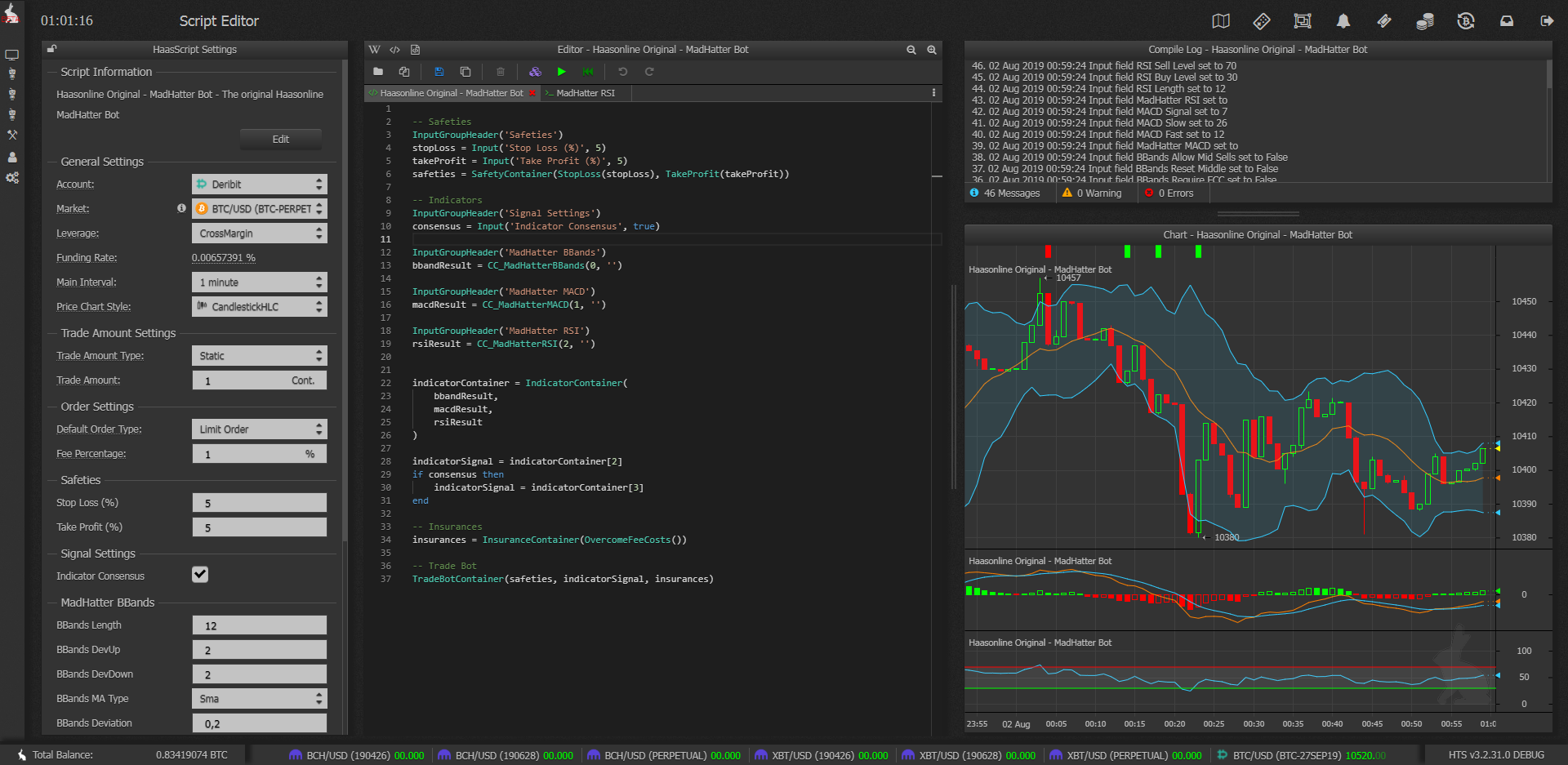Image resolution: width=1568 pixels, height=765 pixels.
Task: Zoom in the editor text
Action: [932, 50]
